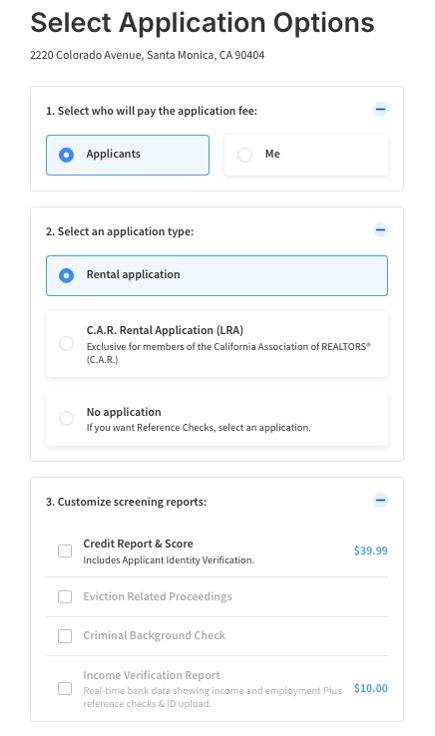Choose C.A.R. Rental Application (LRA) option
Image resolution: width=435 pixels, height=736 pixels.
[x=66, y=344]
